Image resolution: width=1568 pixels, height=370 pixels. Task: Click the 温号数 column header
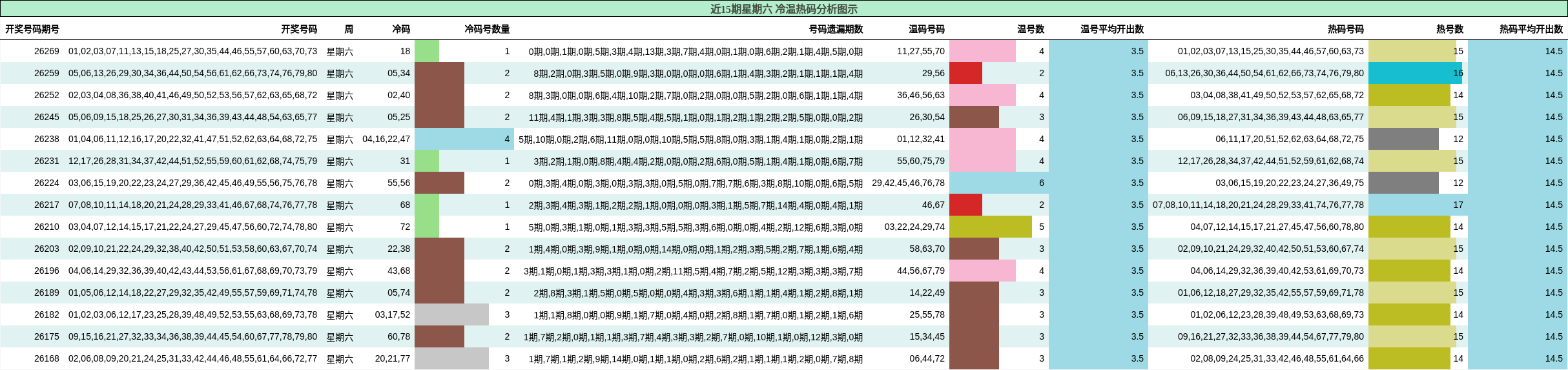(1031, 29)
